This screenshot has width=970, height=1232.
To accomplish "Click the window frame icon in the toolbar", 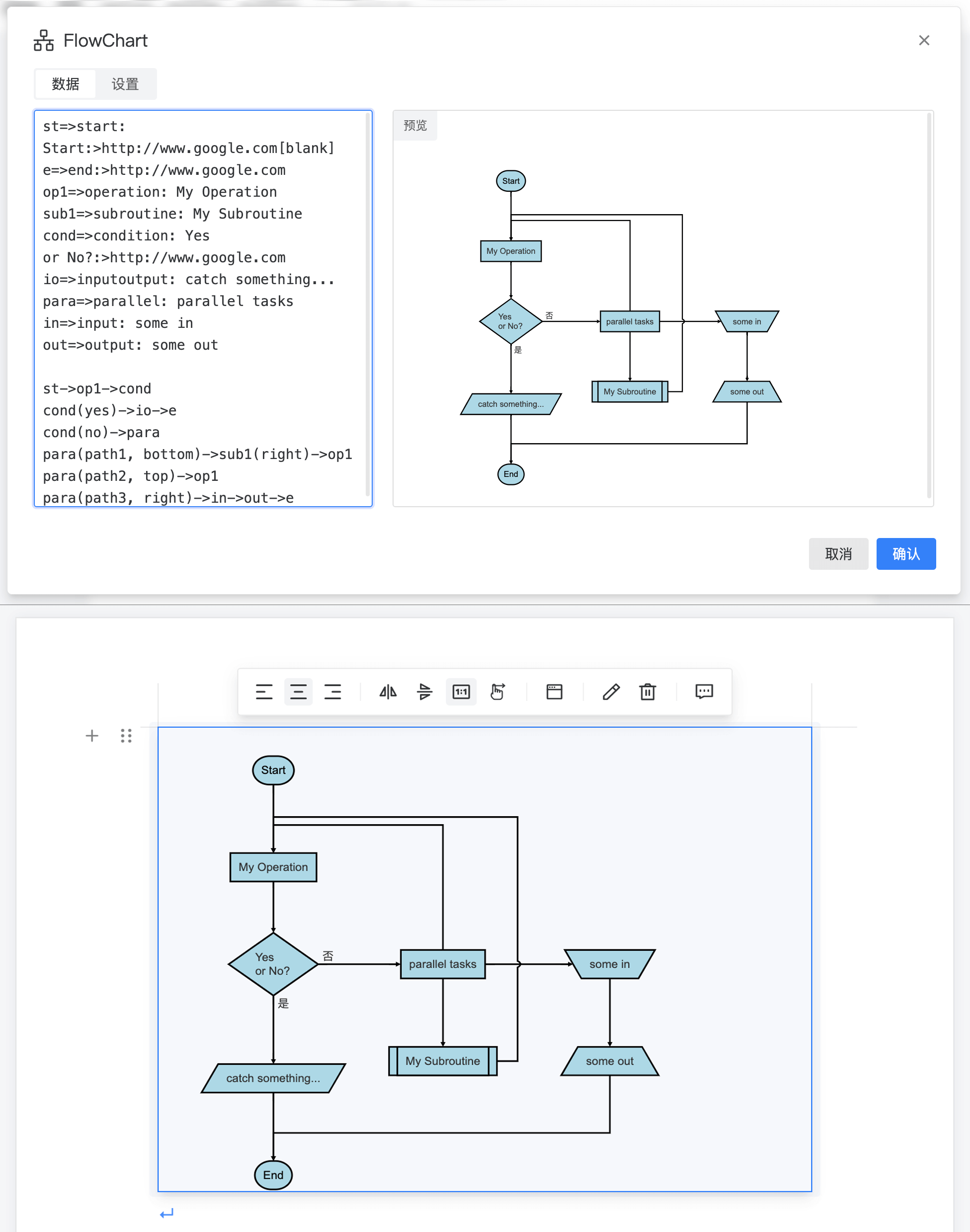I will point(554,692).
